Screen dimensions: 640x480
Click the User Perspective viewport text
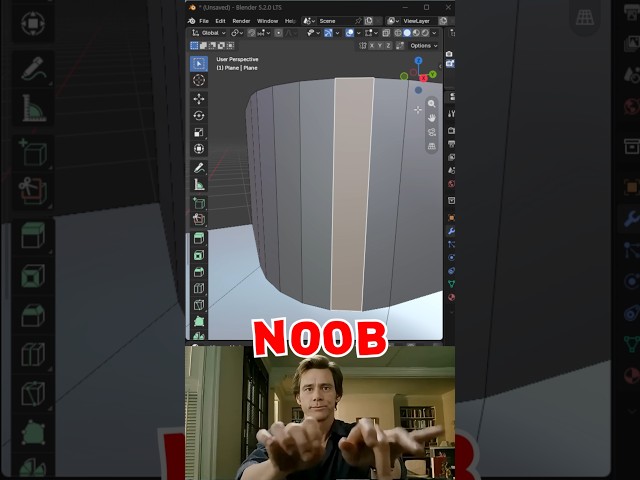pos(237,59)
